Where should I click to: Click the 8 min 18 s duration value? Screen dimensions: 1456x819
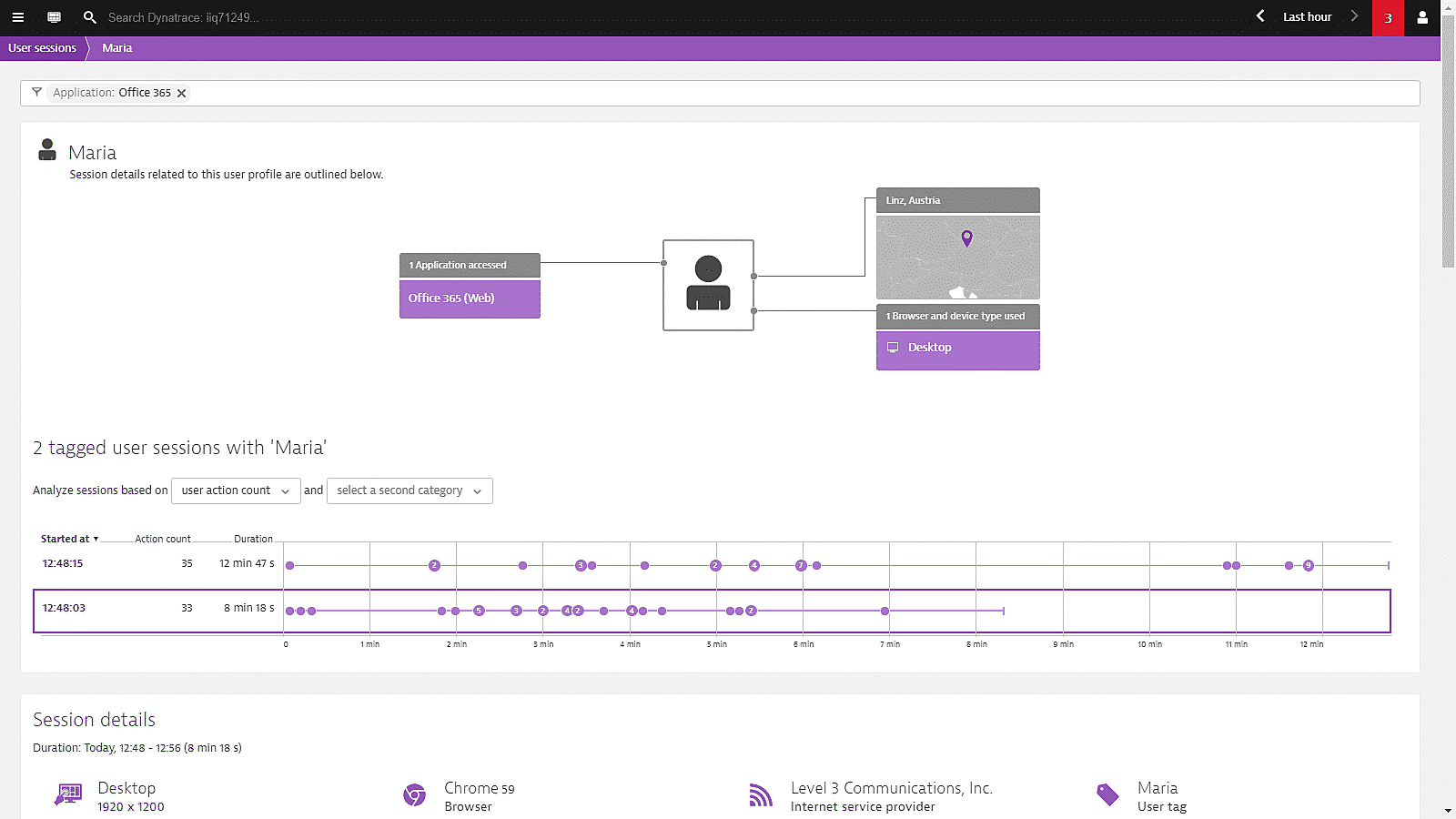(249, 608)
